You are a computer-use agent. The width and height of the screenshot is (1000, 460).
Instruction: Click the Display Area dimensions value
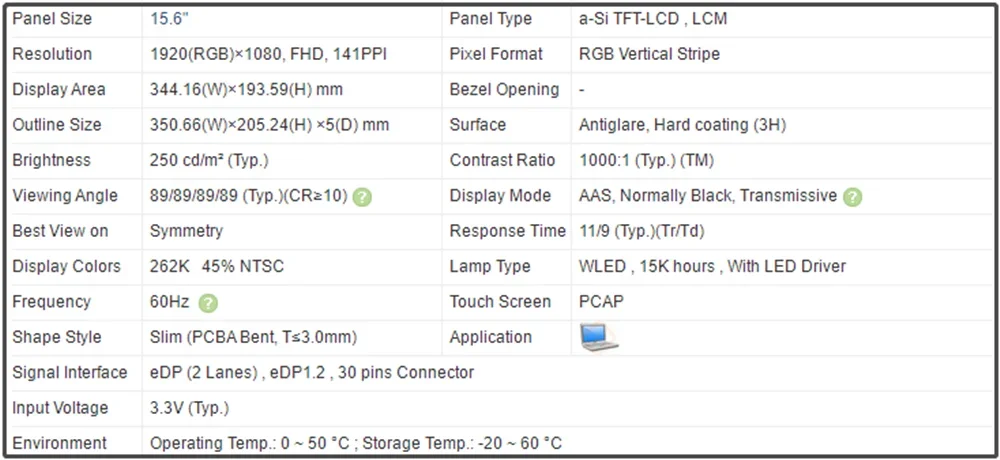(x=246, y=90)
